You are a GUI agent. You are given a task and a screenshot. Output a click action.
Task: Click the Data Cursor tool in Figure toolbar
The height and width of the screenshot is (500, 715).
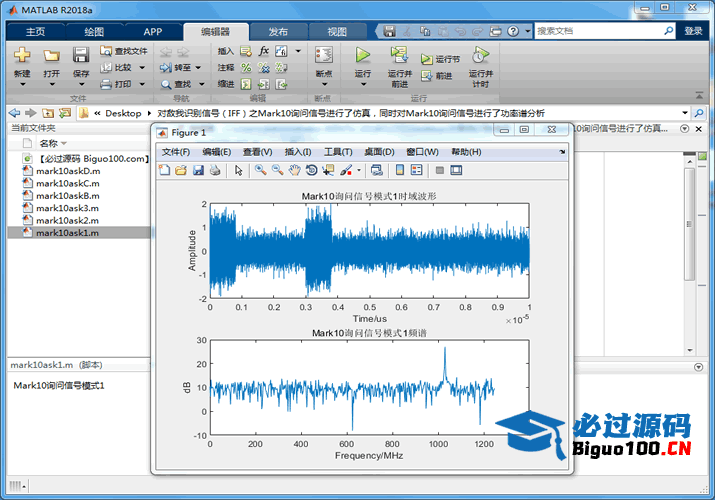(x=328, y=170)
